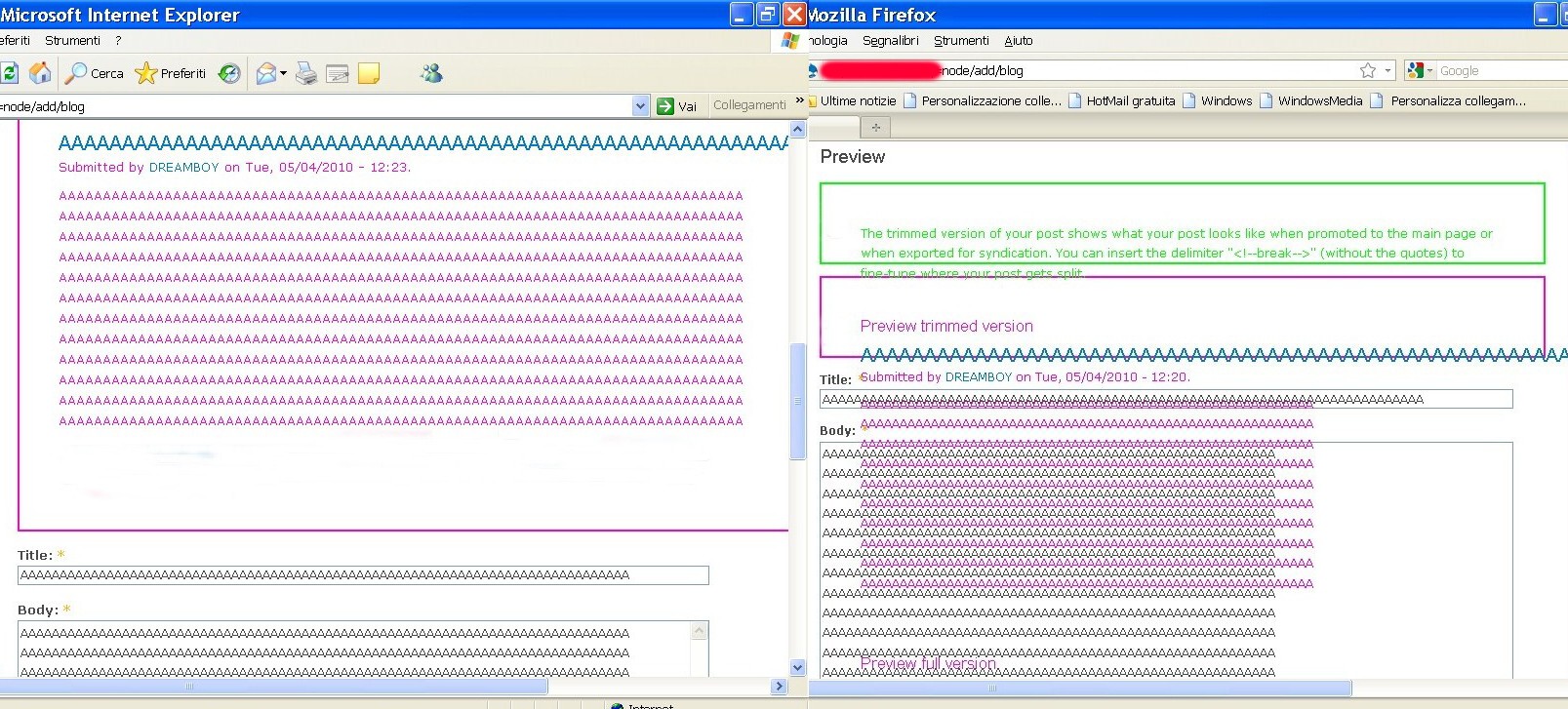This screenshot has width=1568, height=709.
Task: Click the IE address bar with node/add/blog
Action: (314, 106)
